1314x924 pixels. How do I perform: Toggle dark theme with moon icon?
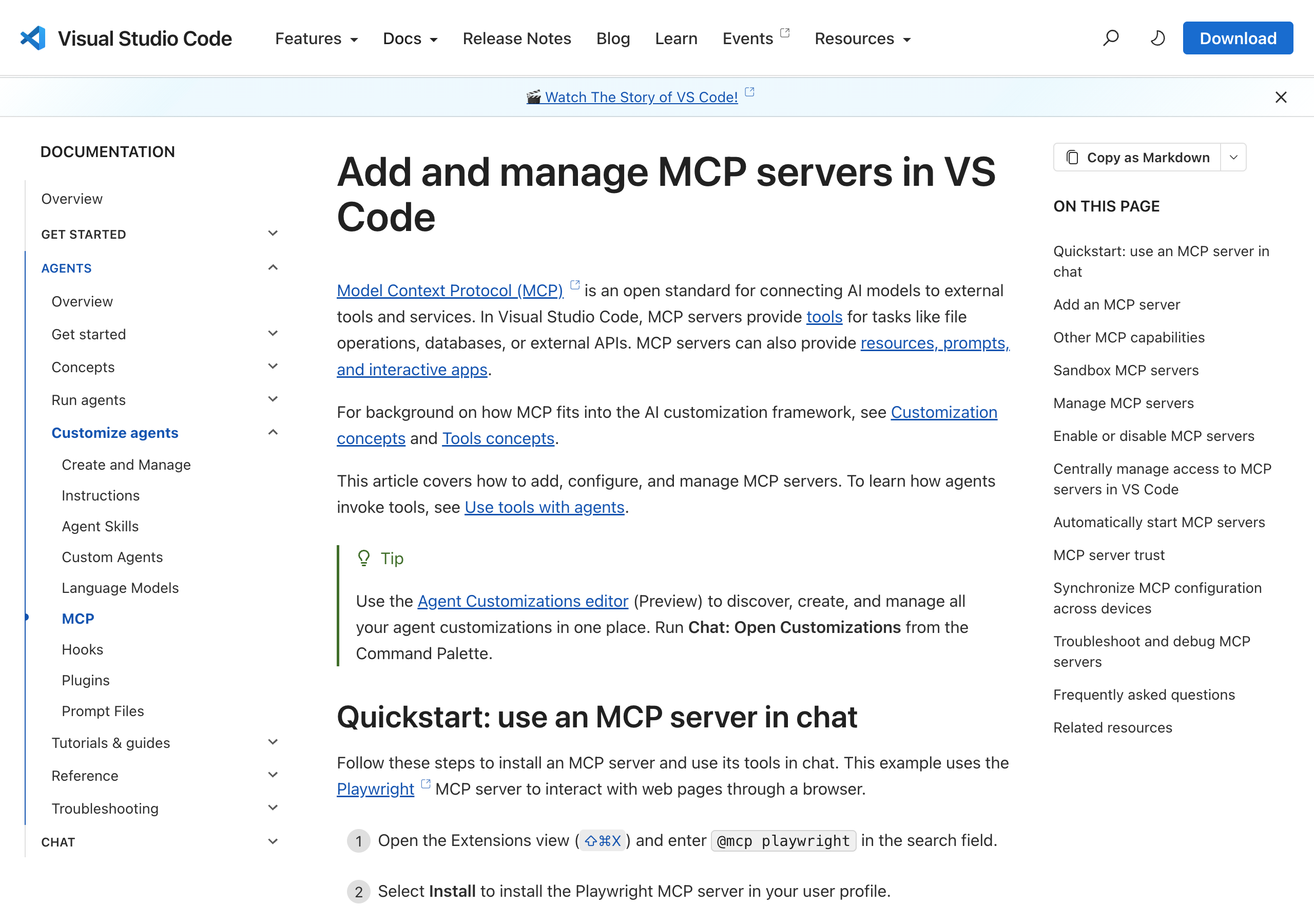tap(1158, 38)
